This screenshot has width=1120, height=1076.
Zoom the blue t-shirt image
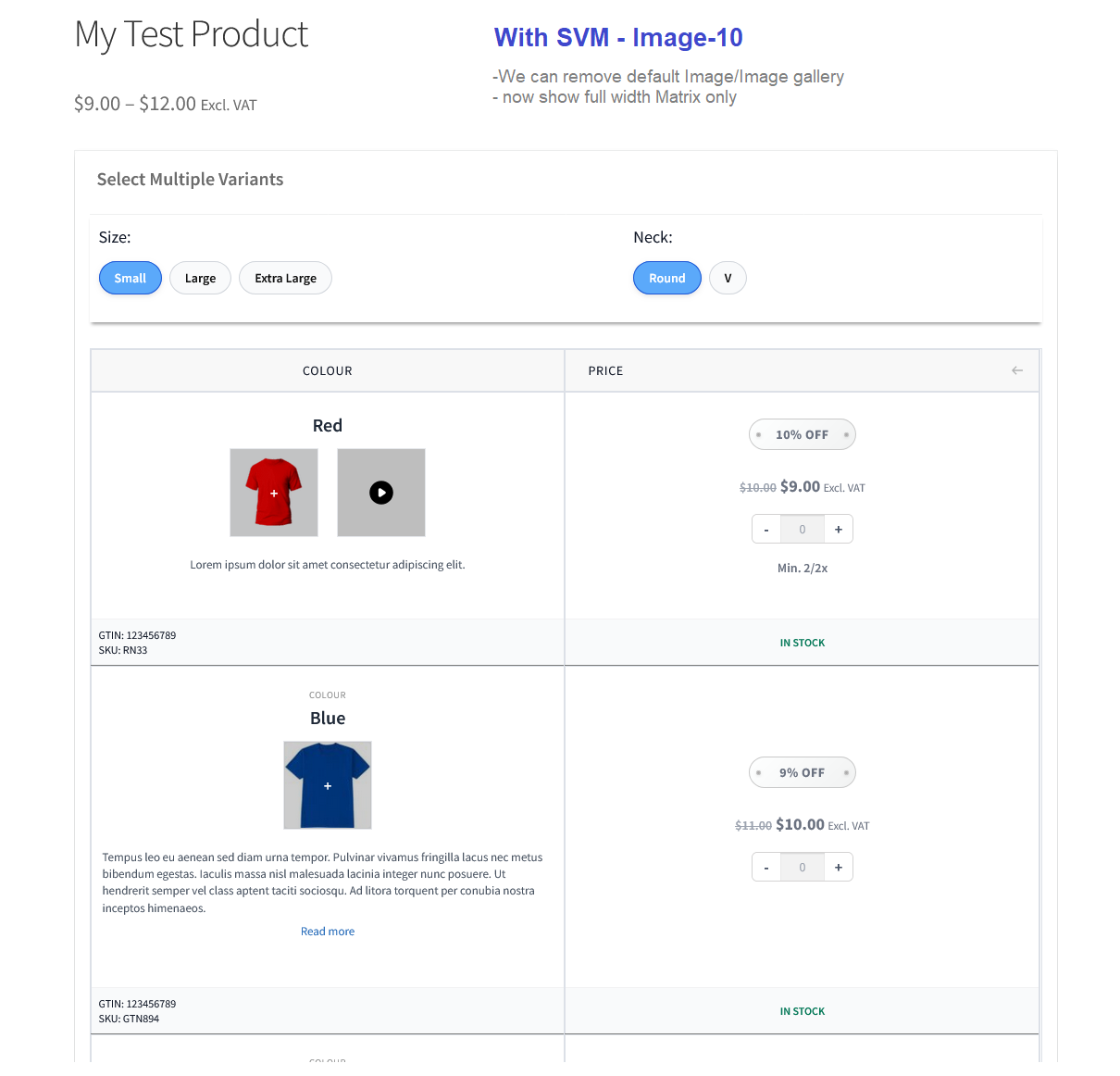[x=328, y=785]
